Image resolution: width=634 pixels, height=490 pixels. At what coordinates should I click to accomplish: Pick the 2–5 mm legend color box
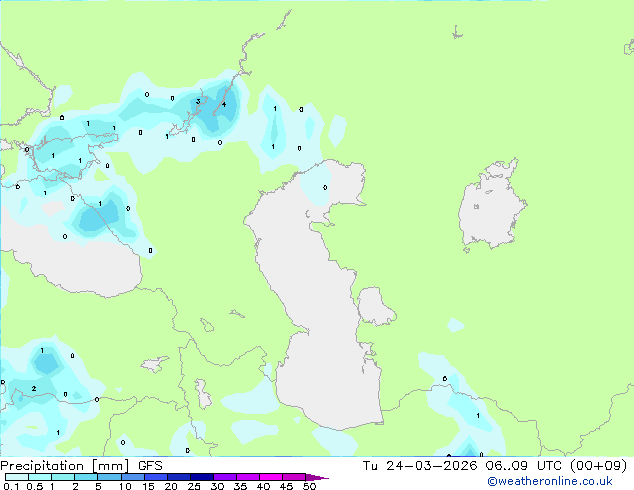[x=86, y=477]
